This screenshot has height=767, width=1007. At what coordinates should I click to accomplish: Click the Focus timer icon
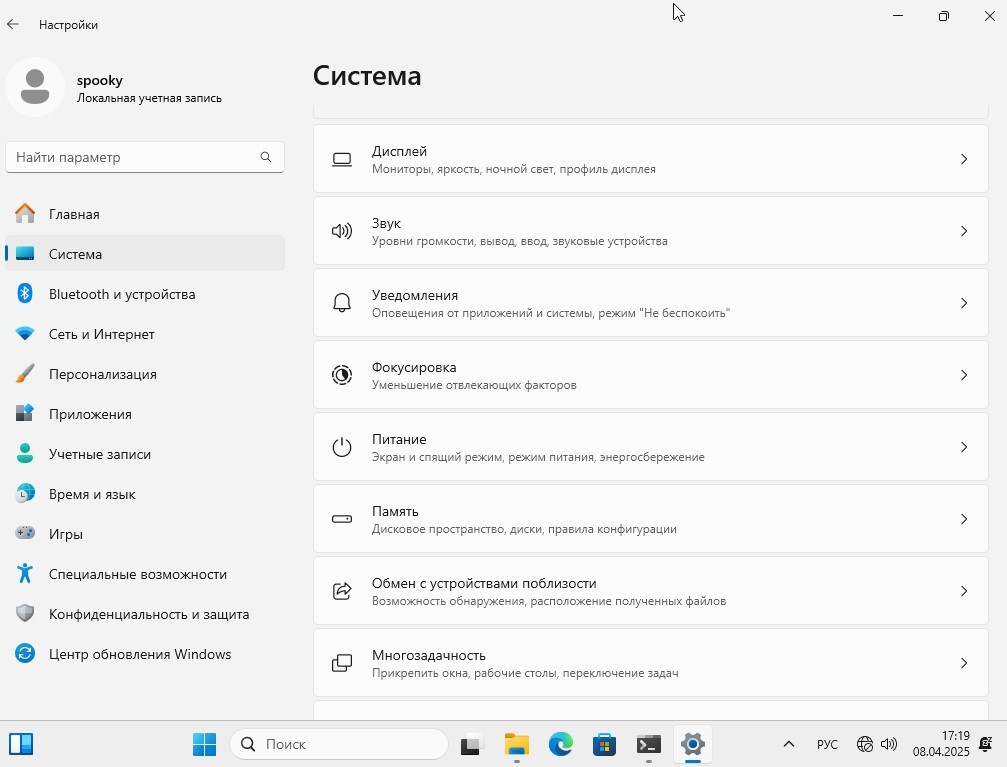point(342,375)
